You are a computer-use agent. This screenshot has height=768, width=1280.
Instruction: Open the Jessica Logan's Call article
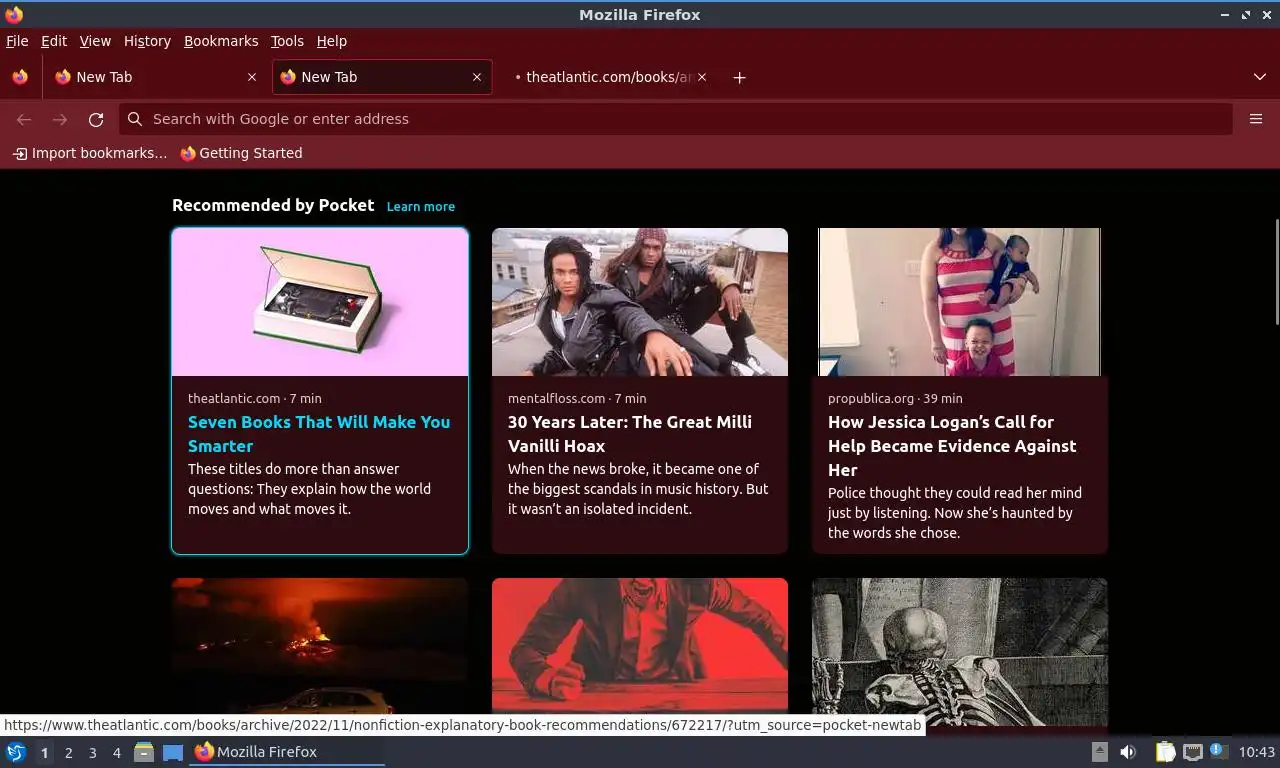click(952, 446)
